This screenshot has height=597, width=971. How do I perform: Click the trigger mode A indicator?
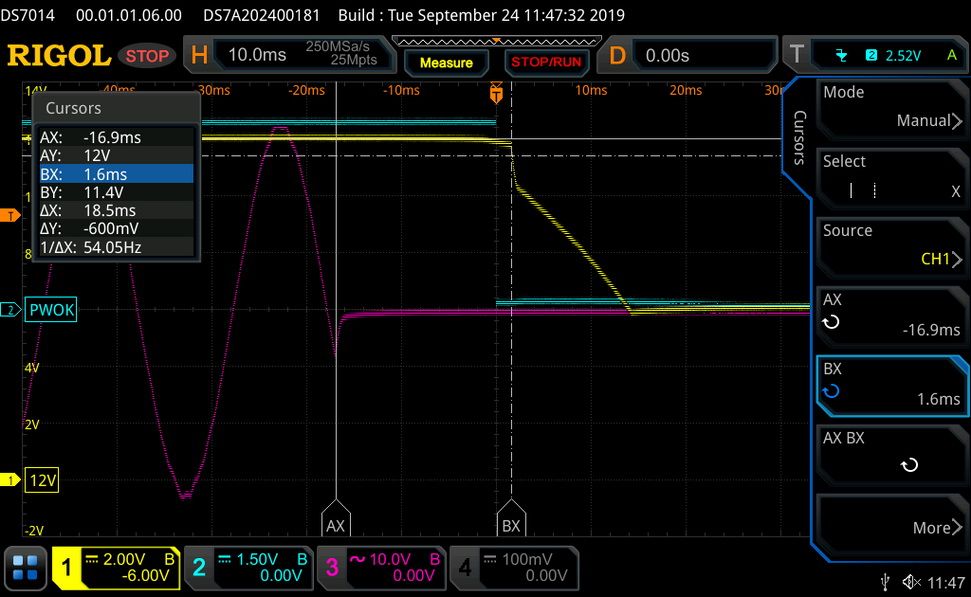click(952, 55)
